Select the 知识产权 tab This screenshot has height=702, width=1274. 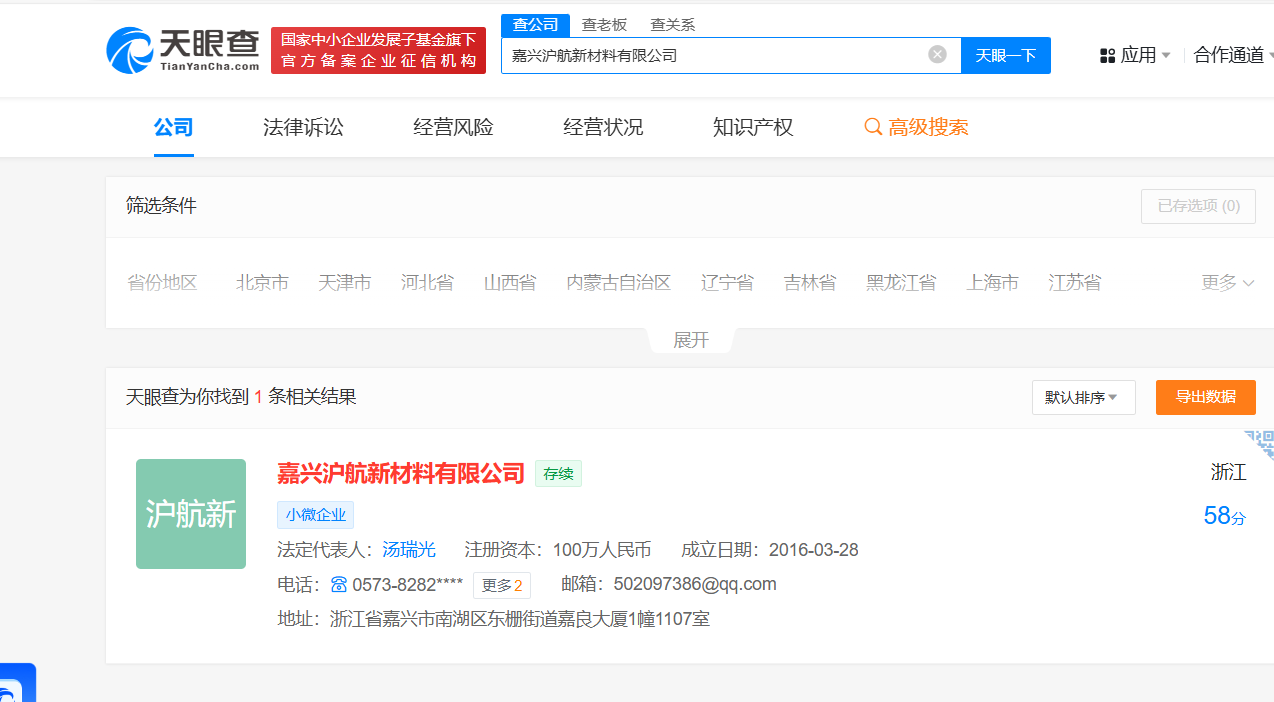pyautogui.click(x=753, y=127)
